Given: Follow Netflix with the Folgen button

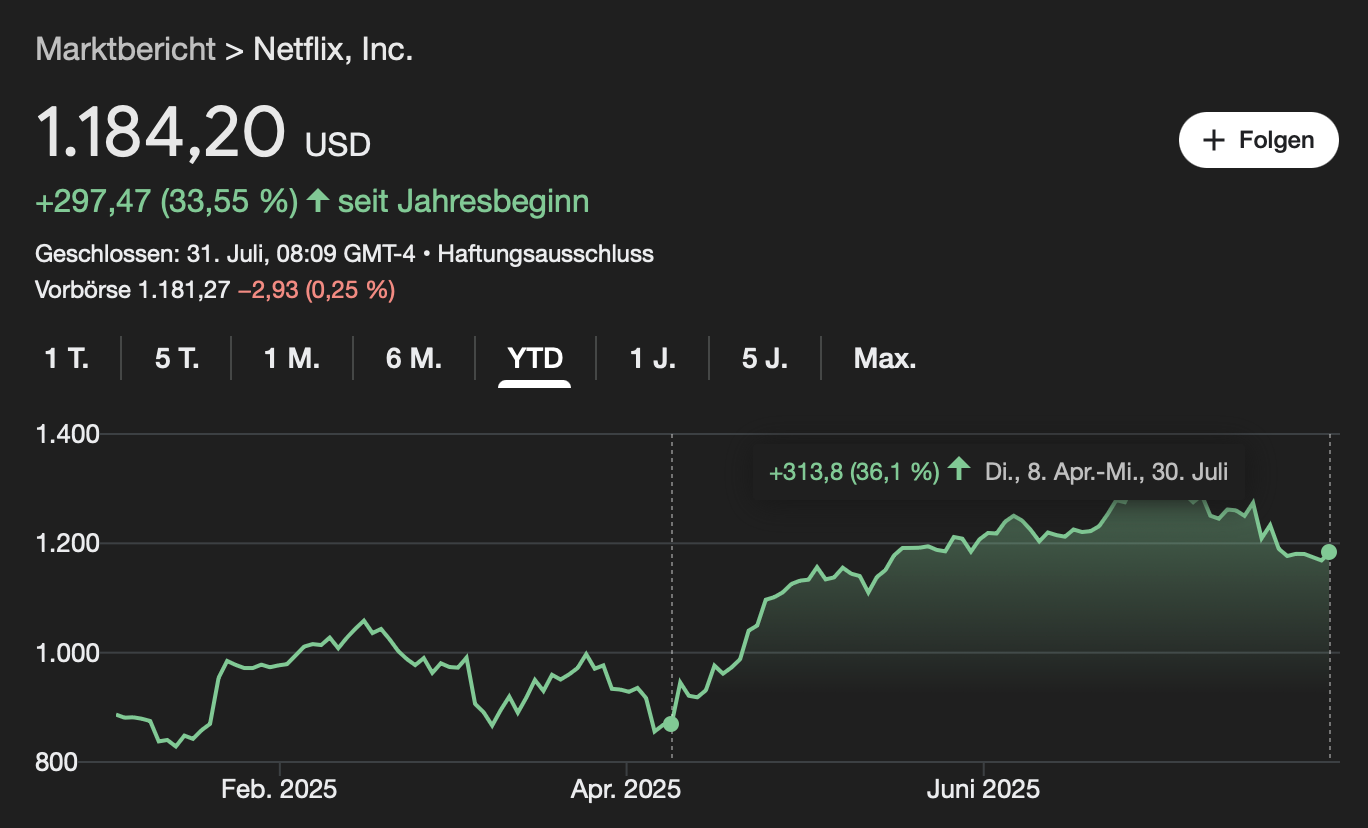Looking at the screenshot, I should click(x=1259, y=140).
